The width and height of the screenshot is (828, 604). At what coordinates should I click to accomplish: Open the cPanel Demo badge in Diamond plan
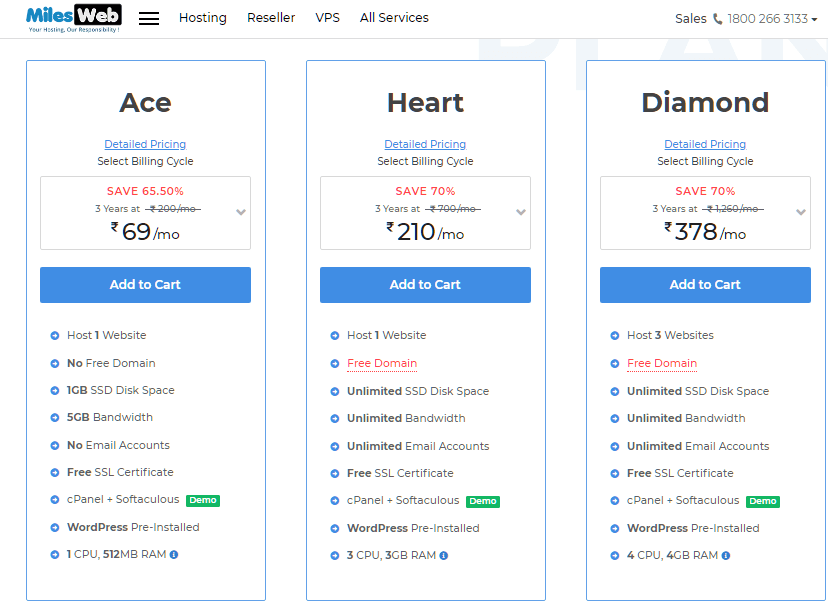pos(763,501)
